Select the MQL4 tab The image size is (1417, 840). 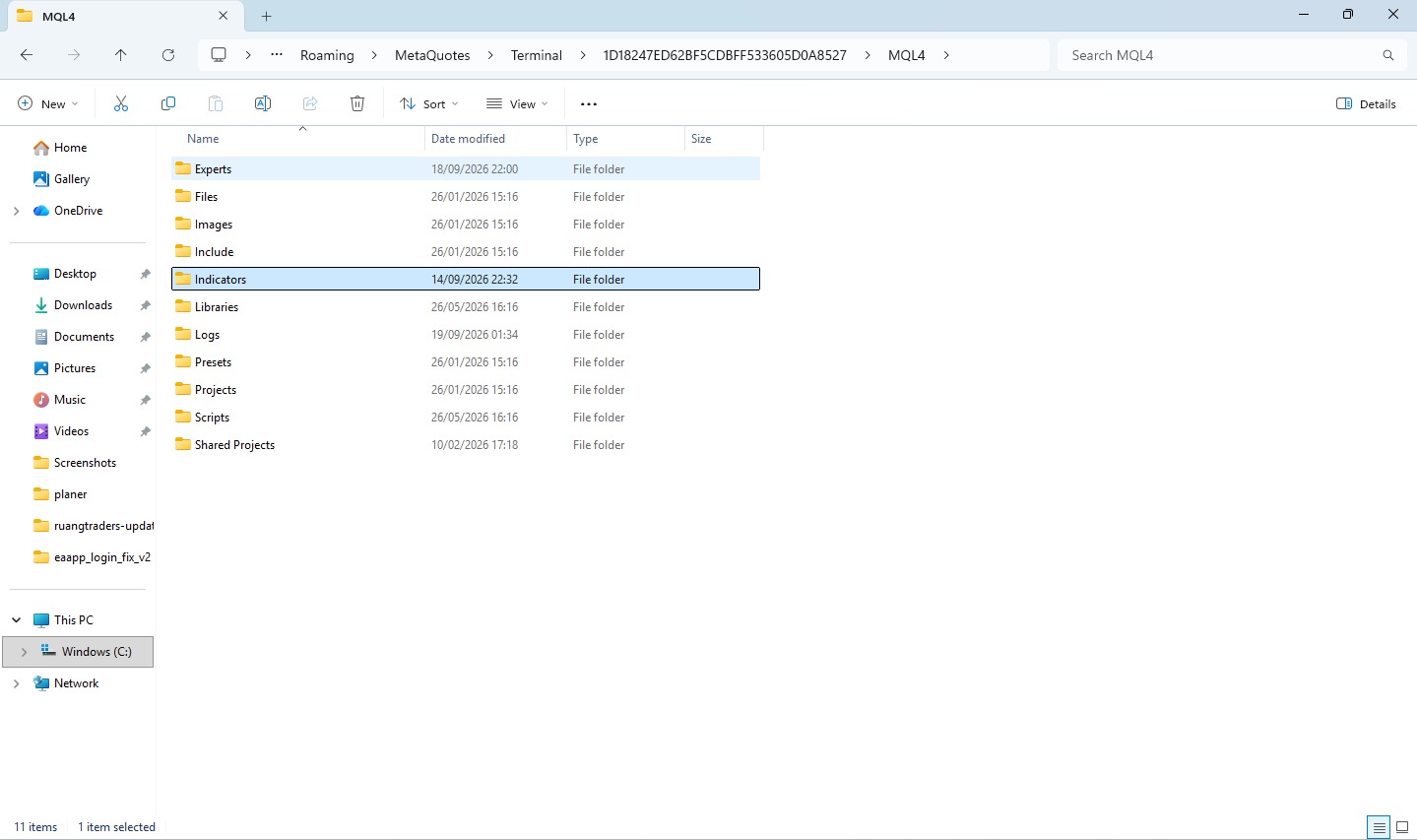tap(124, 16)
